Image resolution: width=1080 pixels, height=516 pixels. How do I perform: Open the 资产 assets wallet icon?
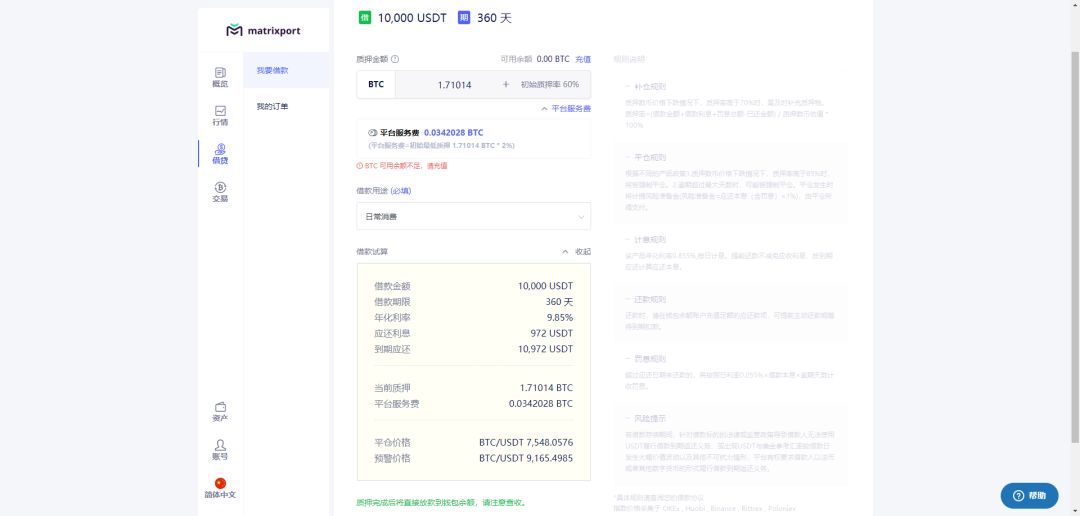220,412
